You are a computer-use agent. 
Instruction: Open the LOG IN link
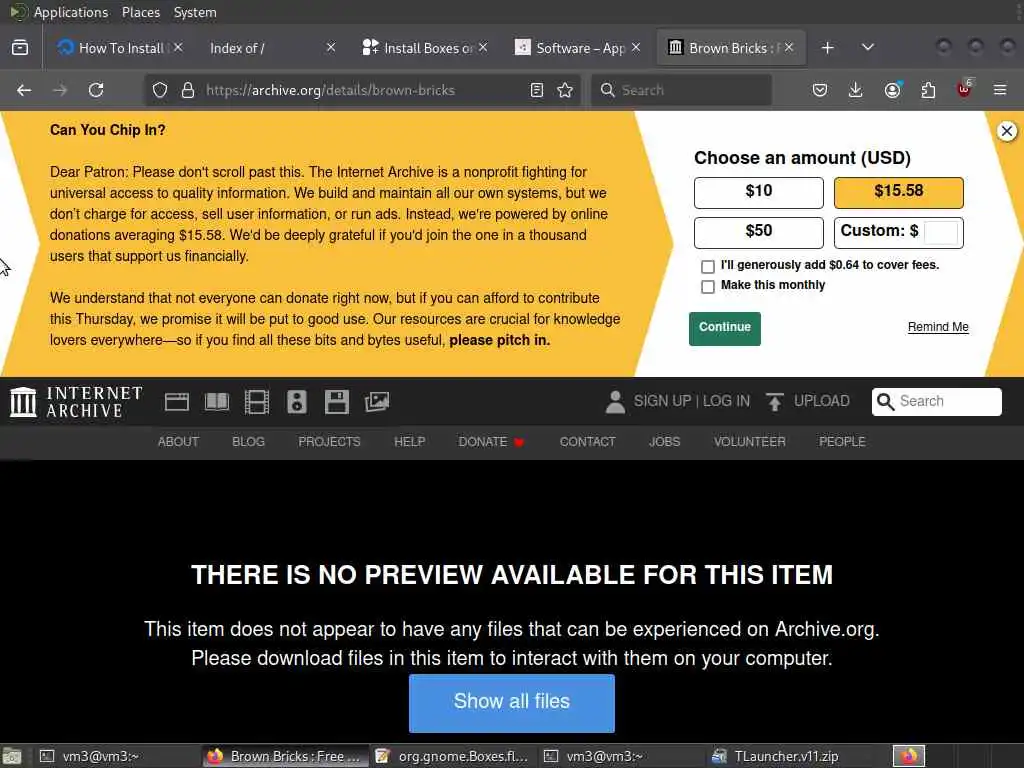[726, 401]
